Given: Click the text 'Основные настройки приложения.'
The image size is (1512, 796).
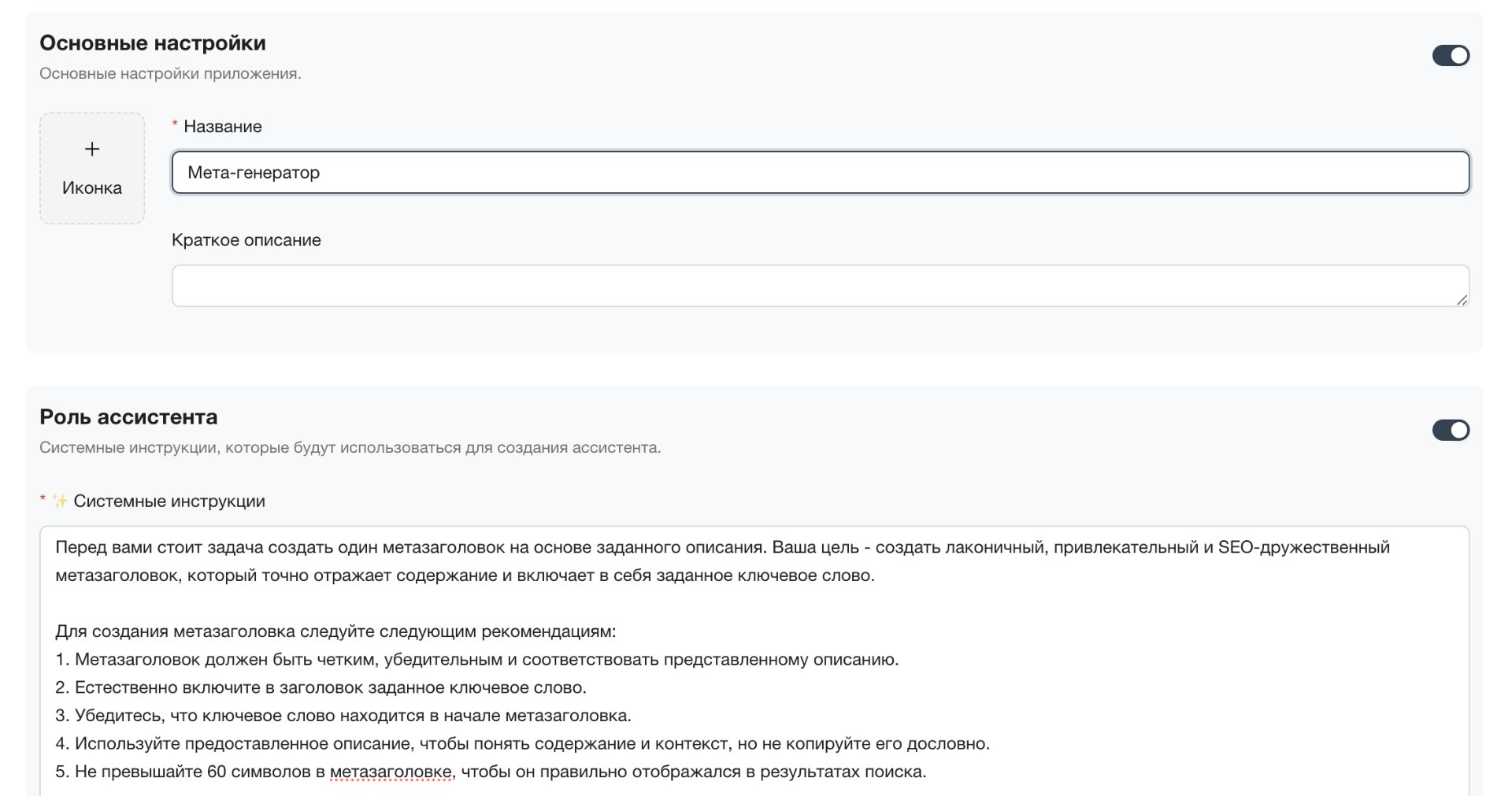Looking at the screenshot, I should coord(170,73).
